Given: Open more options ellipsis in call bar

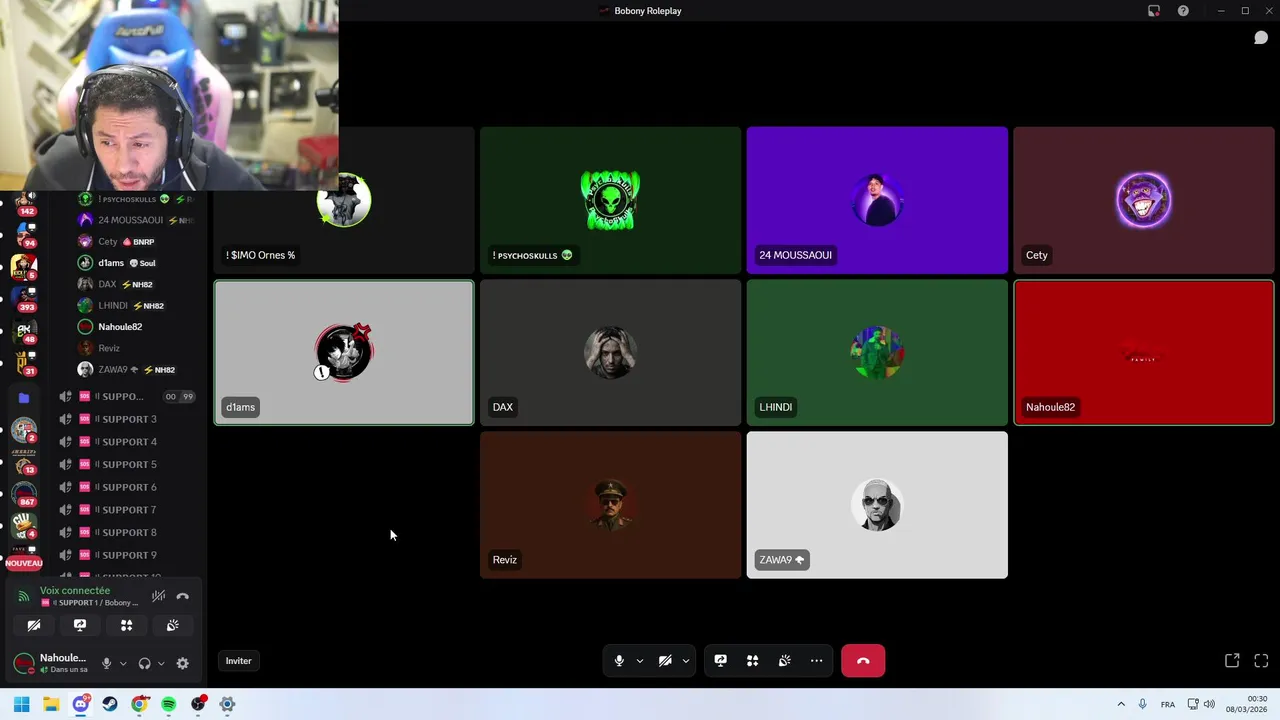Looking at the screenshot, I should 817,661.
